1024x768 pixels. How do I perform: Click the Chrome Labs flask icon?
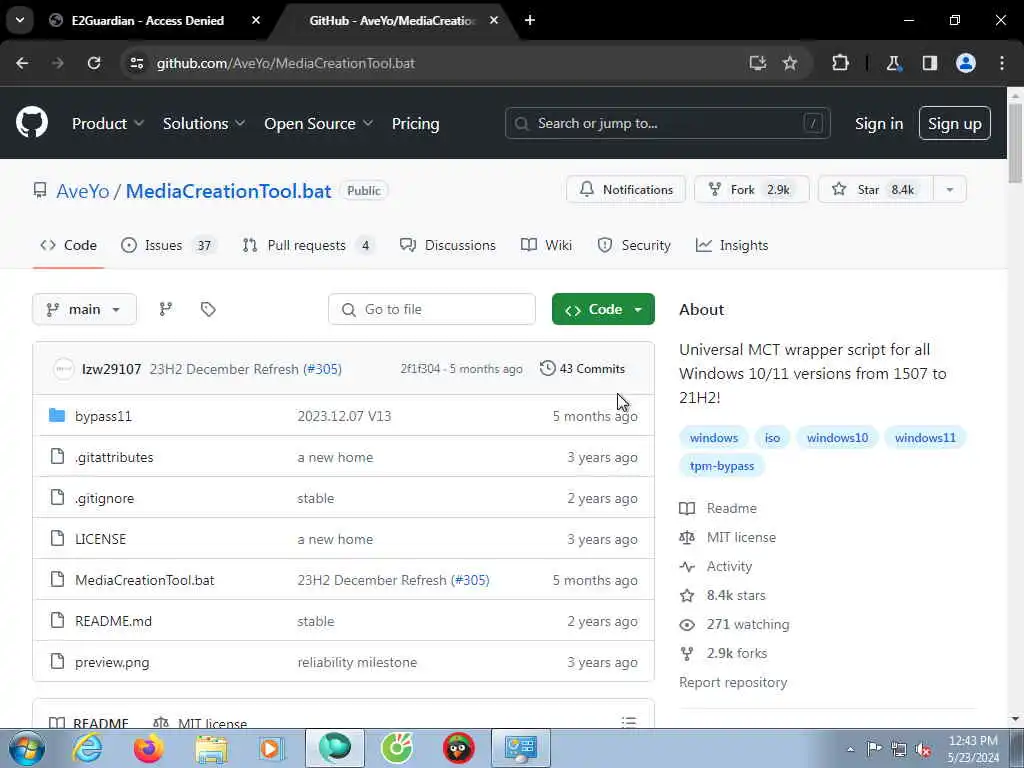[x=893, y=63]
